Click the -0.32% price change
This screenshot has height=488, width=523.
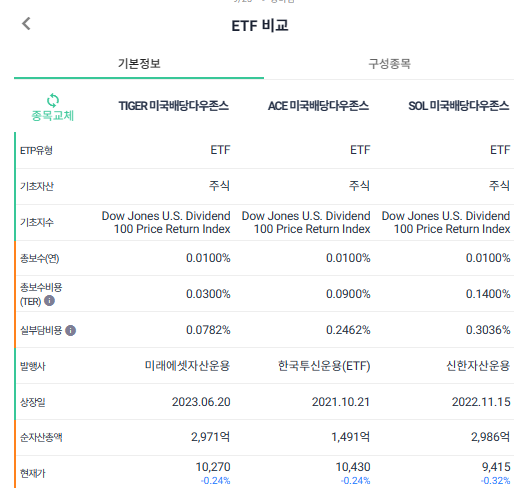coord(495,481)
